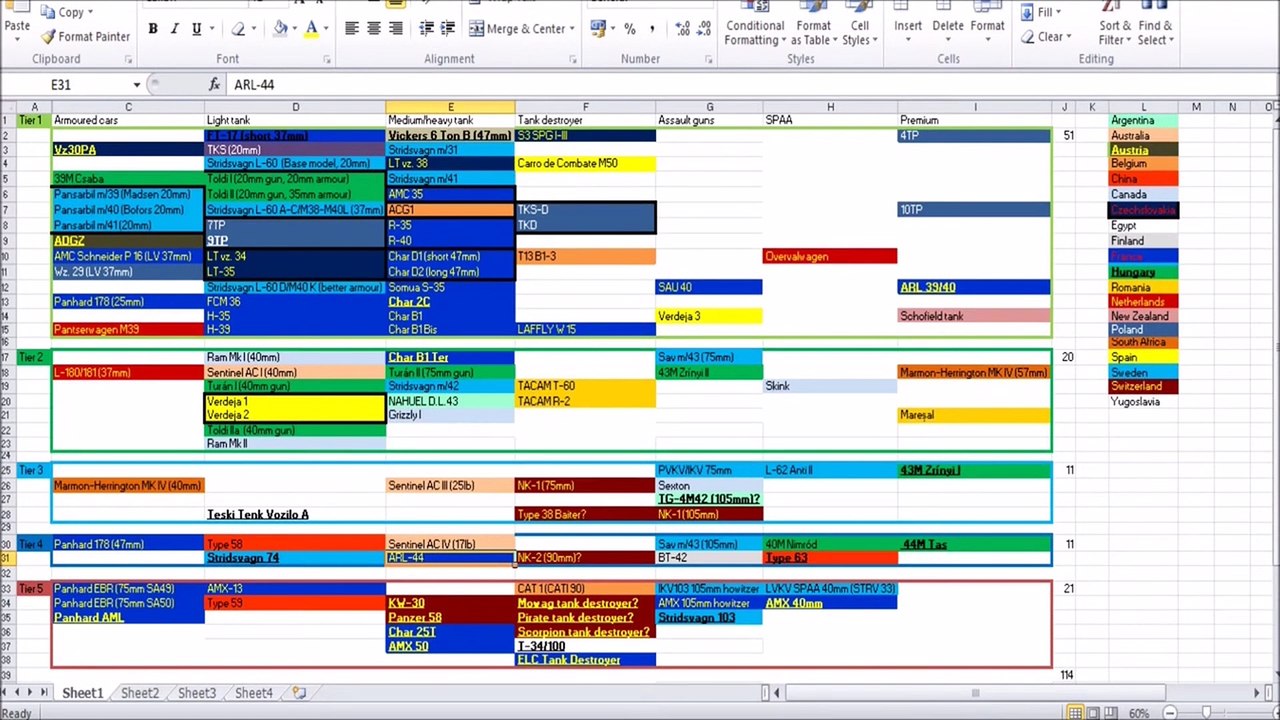
Task: Open font color dropdown arrow
Action: coord(327,29)
